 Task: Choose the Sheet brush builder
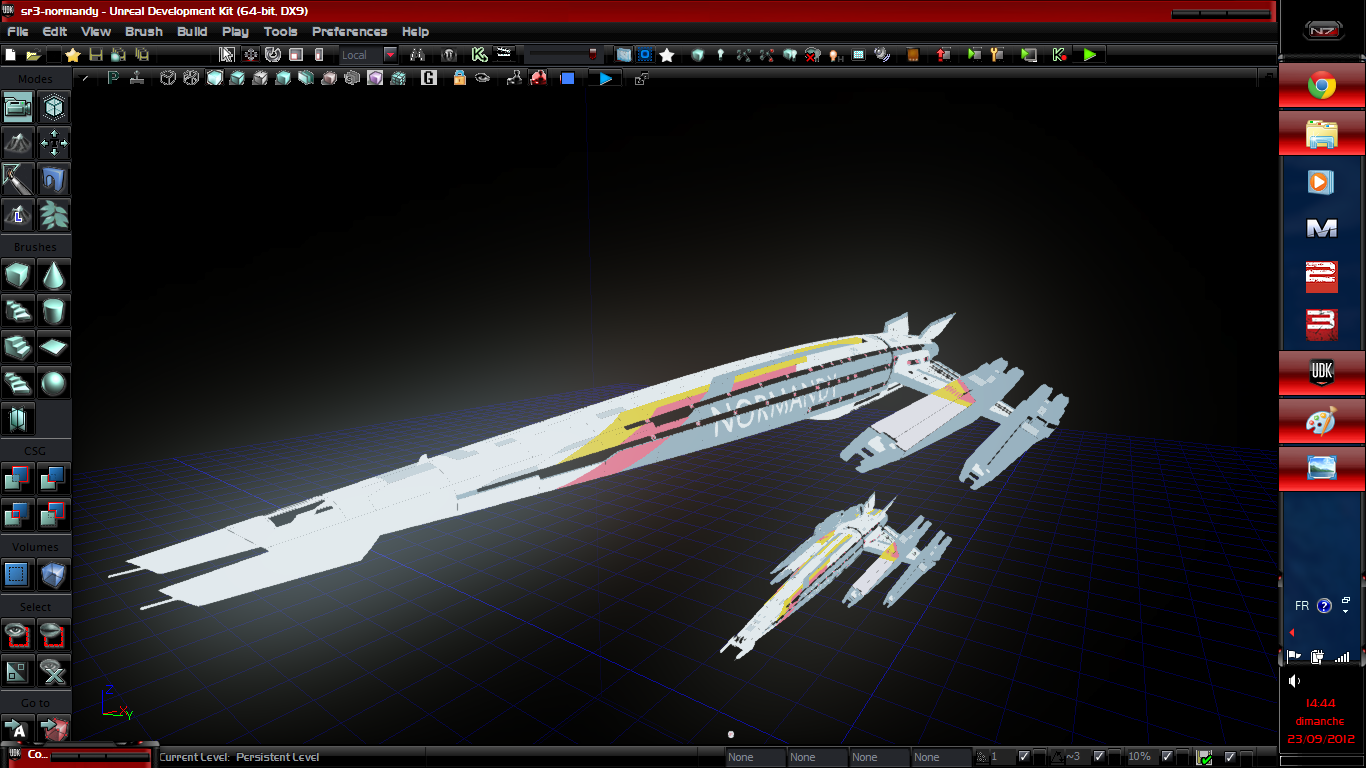[x=54, y=346]
